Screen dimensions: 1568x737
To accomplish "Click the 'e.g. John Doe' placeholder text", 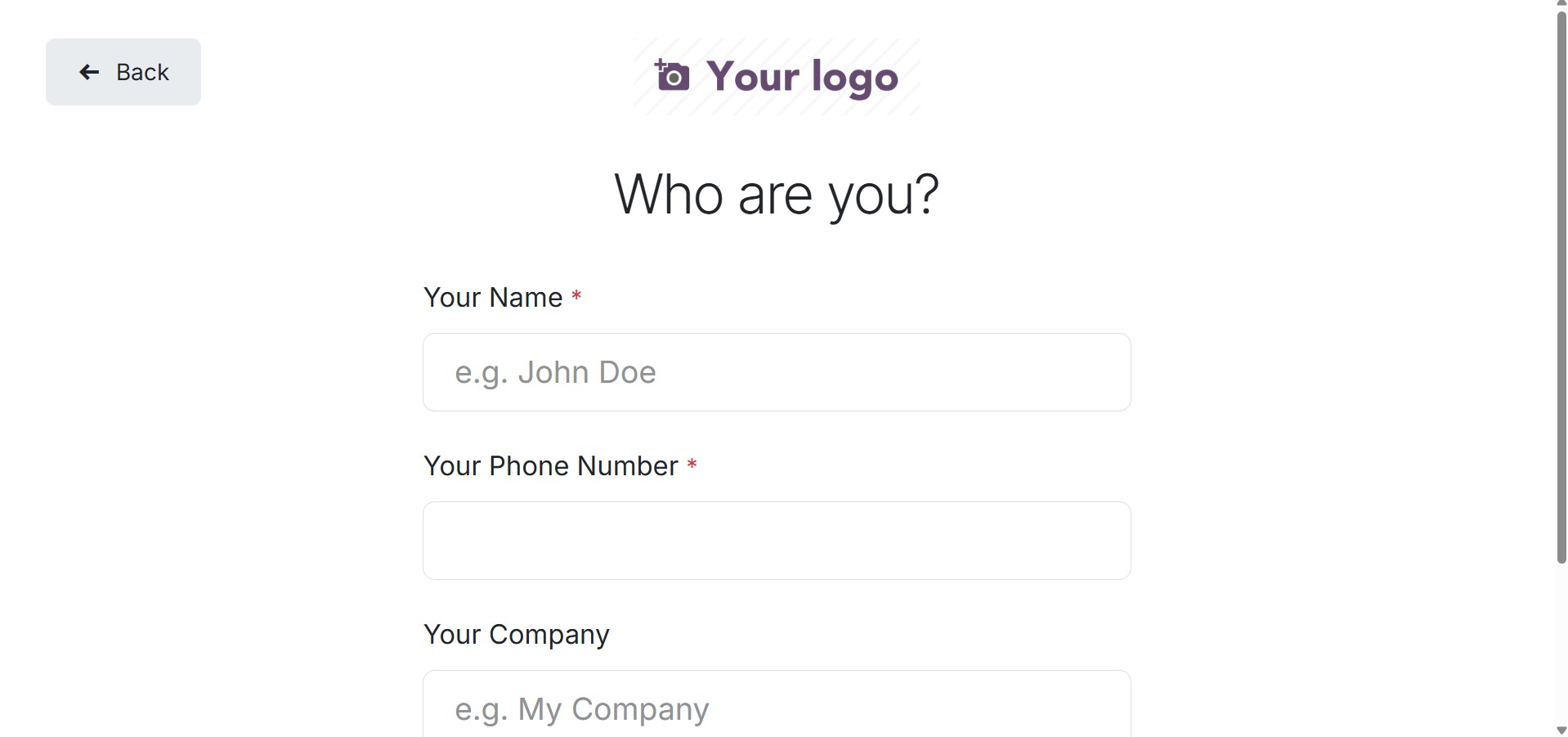I will pos(555,372).
